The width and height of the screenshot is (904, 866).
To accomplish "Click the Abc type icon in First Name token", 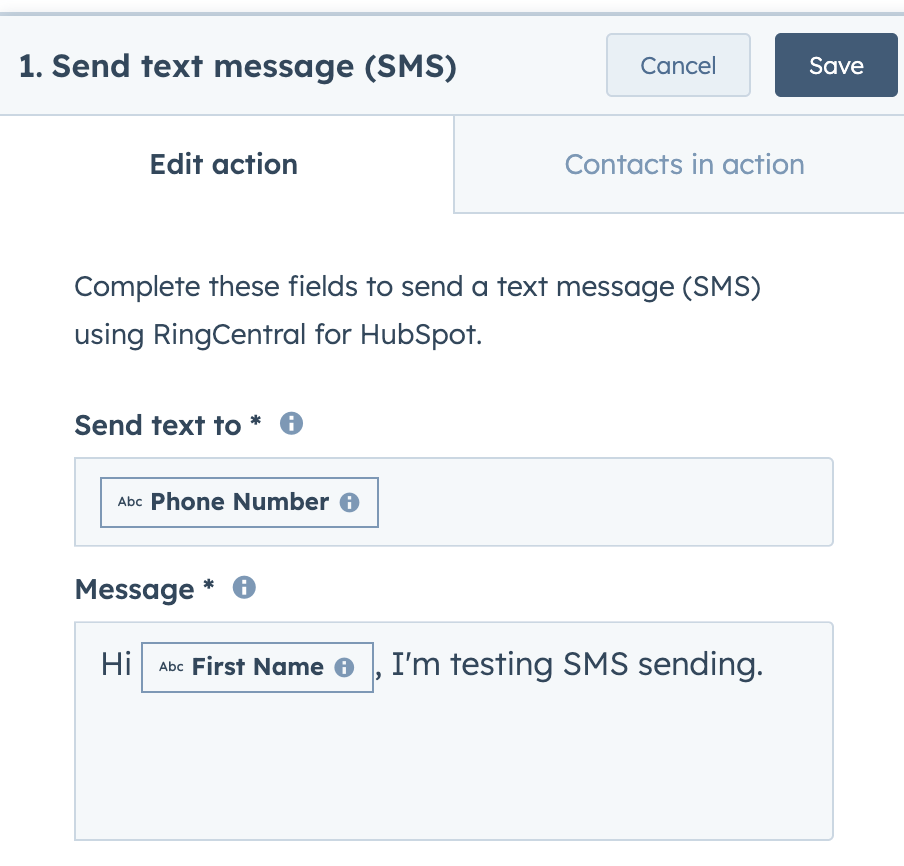I will click(171, 667).
